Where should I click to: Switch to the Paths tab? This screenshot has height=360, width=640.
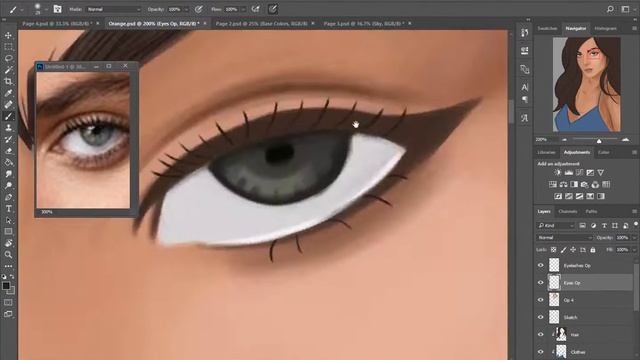pyautogui.click(x=591, y=211)
